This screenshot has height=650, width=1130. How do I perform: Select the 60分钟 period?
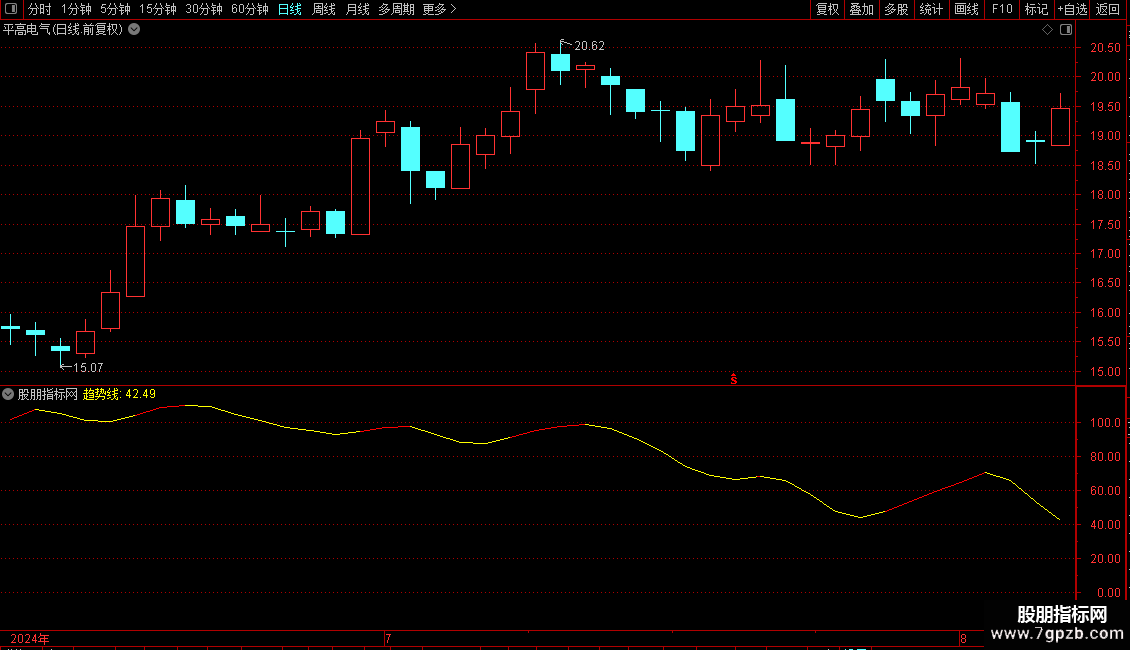[x=249, y=9]
